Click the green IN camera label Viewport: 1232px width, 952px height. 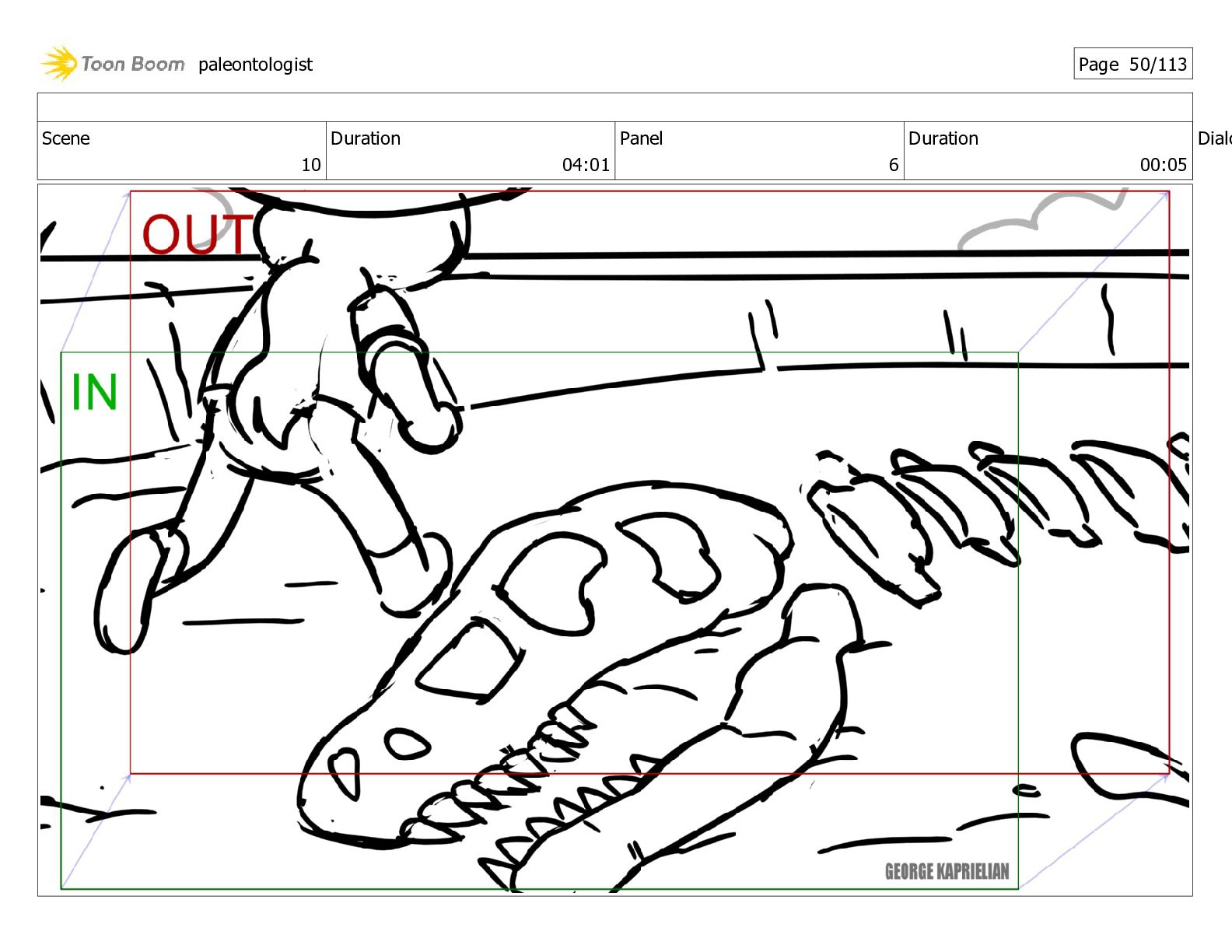coord(94,392)
